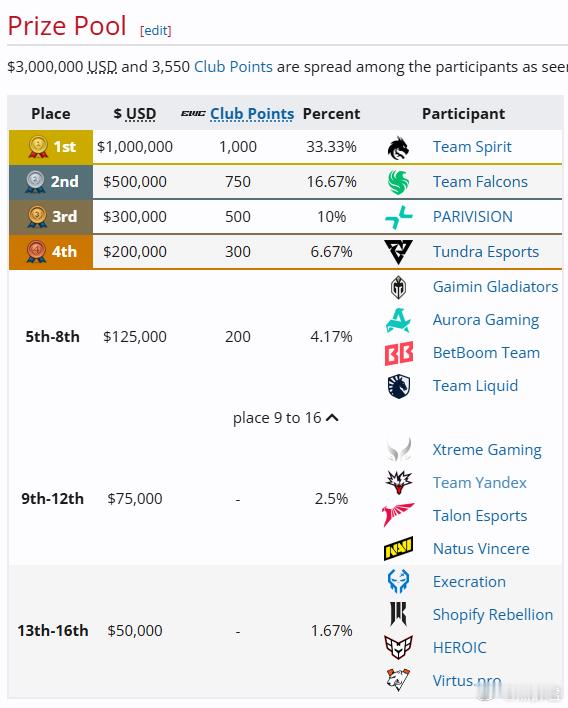The image size is (568, 708).
Task: Click the 1st place gold medal cell
Action: 51,147
